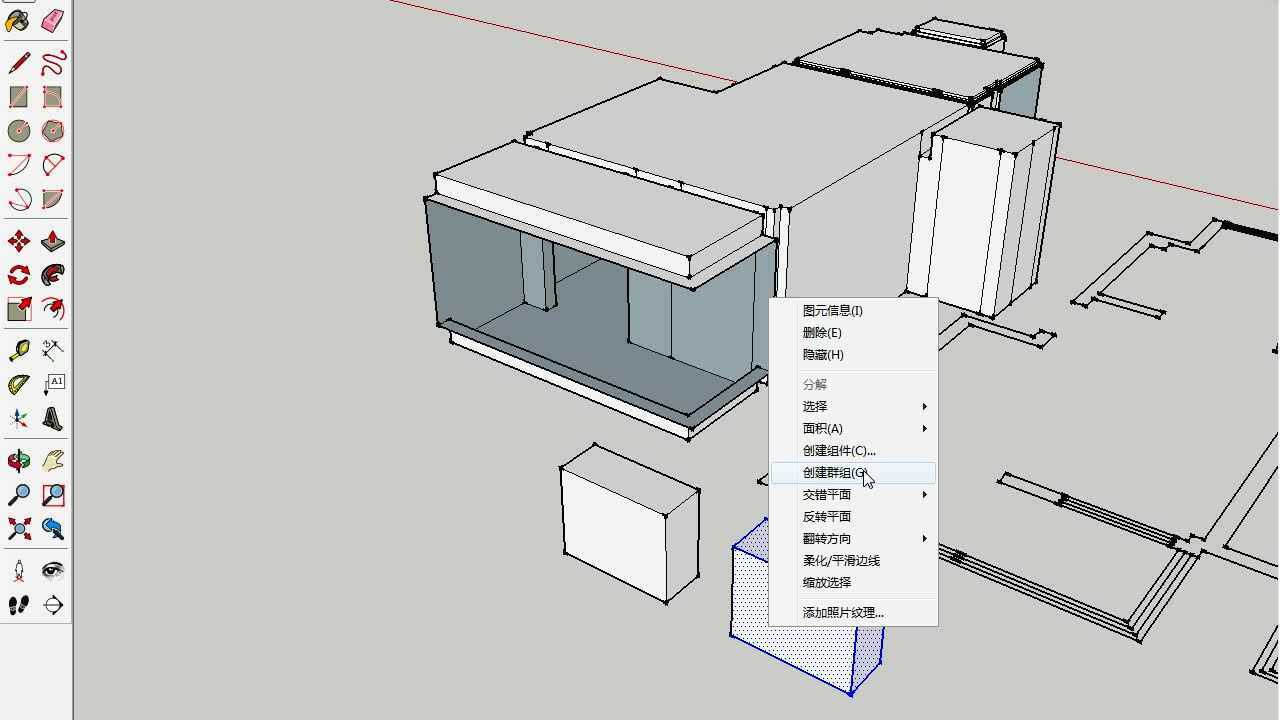Click 添加照片纹理 to add photo texture

click(x=840, y=612)
